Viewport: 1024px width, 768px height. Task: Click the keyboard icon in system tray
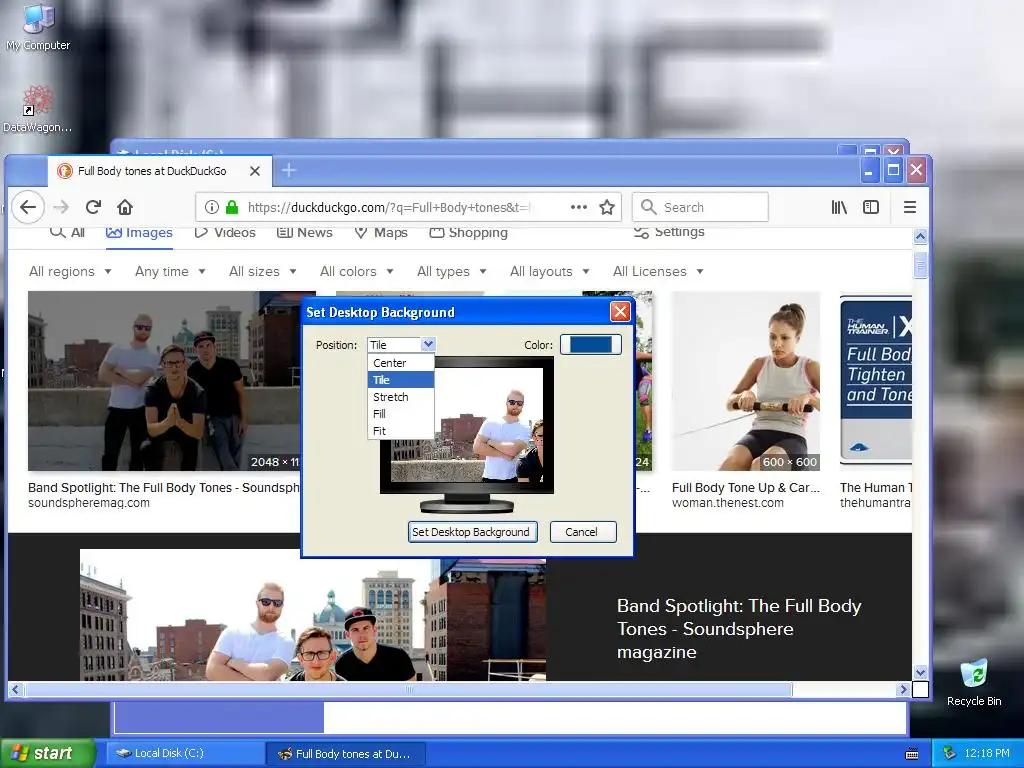coord(912,754)
